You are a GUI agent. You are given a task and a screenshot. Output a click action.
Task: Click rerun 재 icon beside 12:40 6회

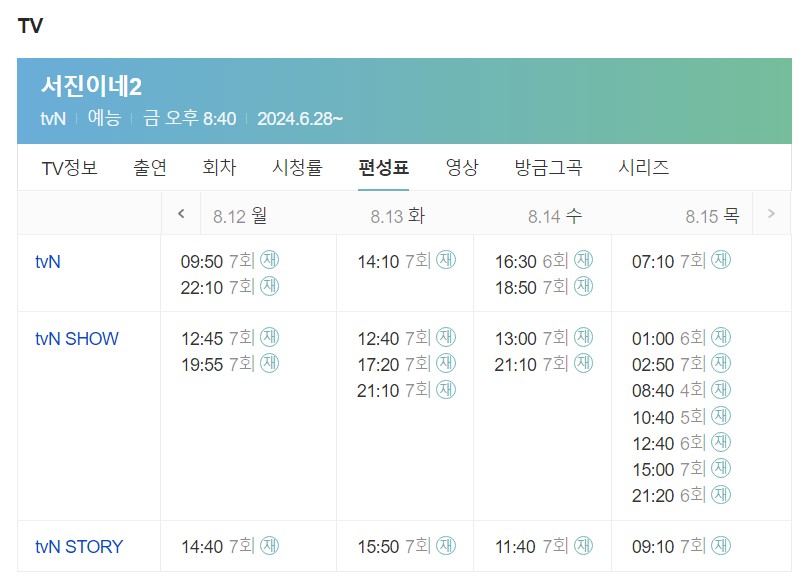721,442
